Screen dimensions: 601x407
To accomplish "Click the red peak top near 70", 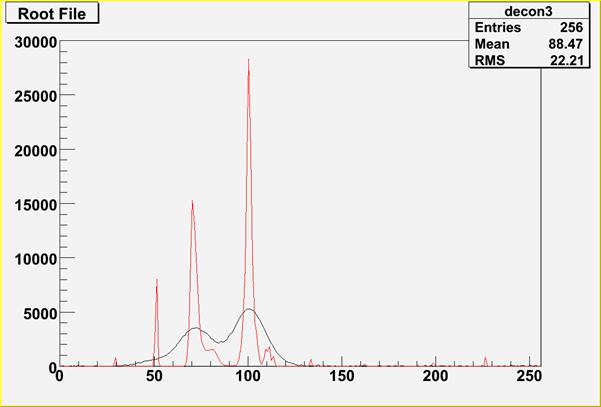I will tap(192, 203).
